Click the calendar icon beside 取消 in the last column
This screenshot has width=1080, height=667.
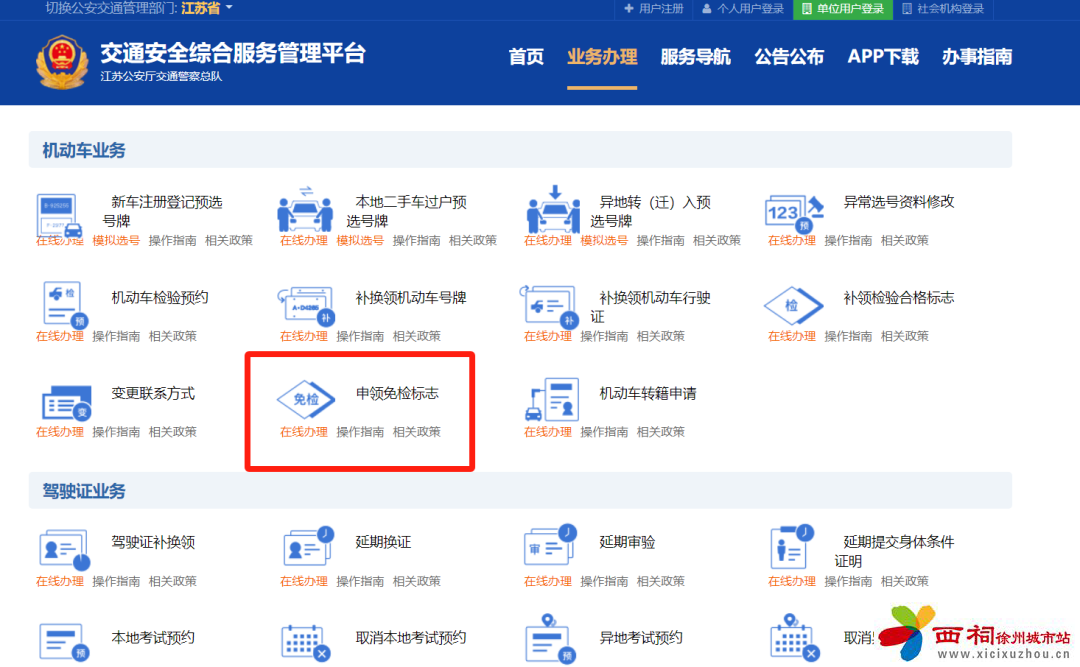click(795, 638)
